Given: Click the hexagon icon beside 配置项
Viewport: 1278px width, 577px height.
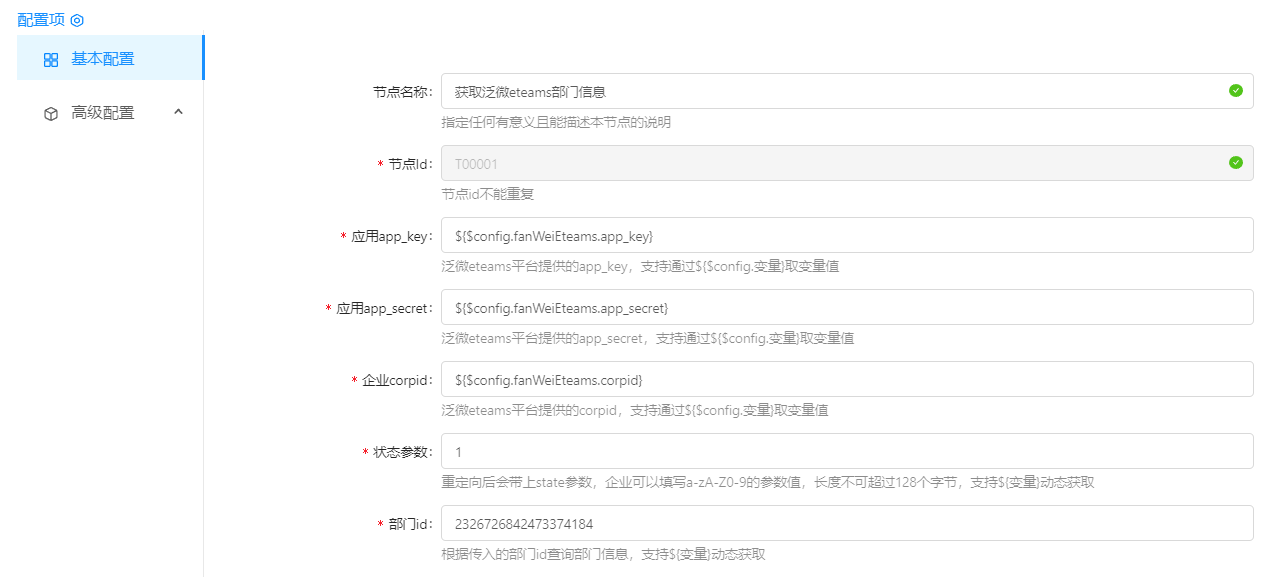Looking at the screenshot, I should 77,20.
